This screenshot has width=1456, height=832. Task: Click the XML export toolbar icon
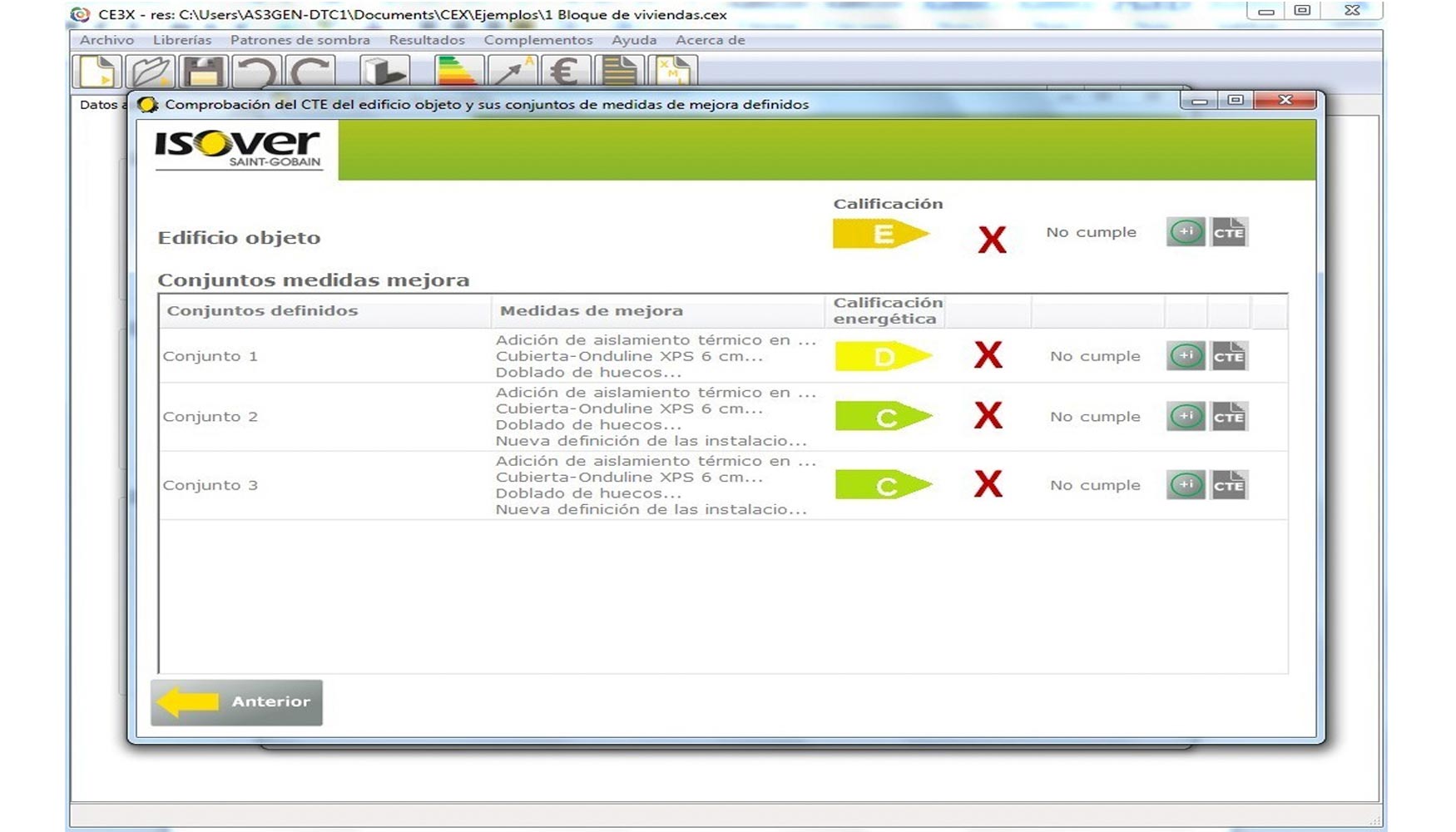673,72
